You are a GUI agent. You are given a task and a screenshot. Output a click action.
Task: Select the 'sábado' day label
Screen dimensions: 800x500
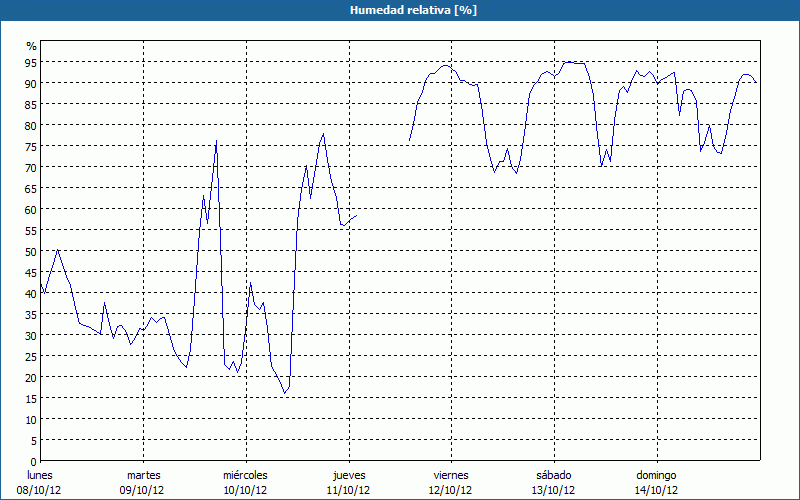pyautogui.click(x=554, y=475)
